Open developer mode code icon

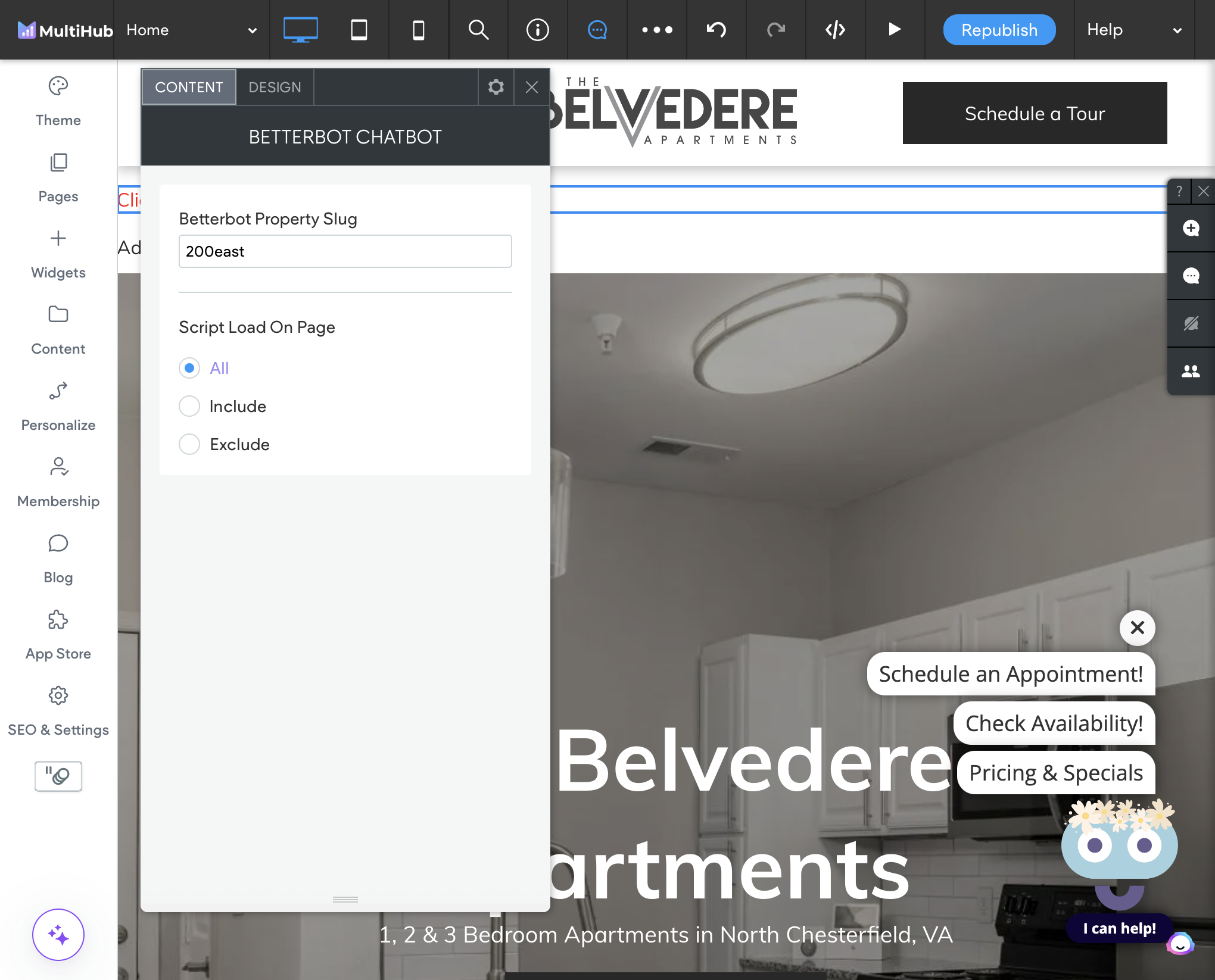pyautogui.click(x=836, y=30)
